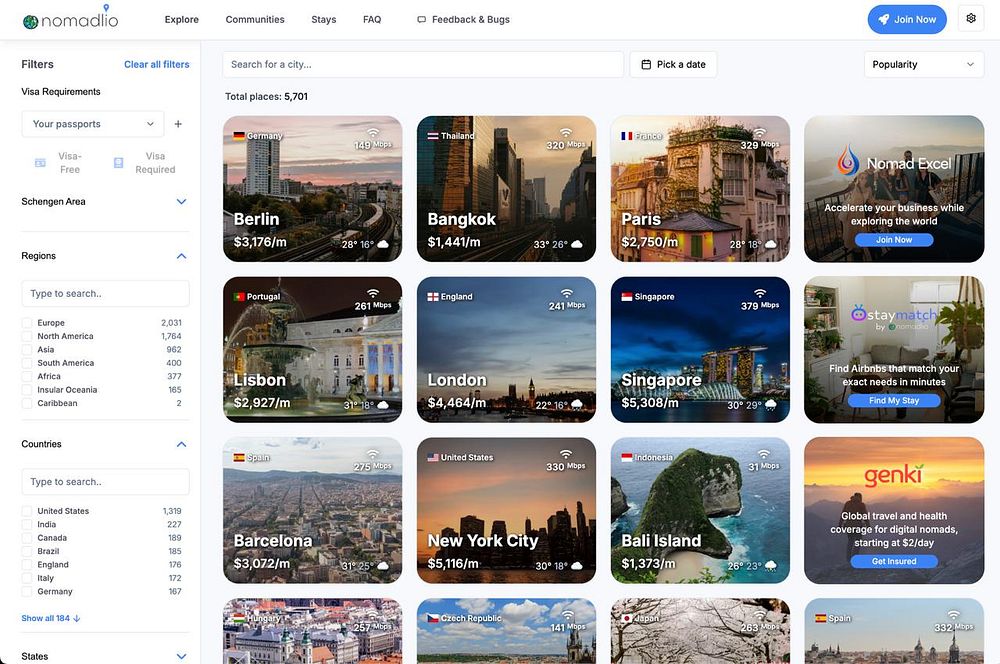Focus the Search for a city field

(x=423, y=64)
